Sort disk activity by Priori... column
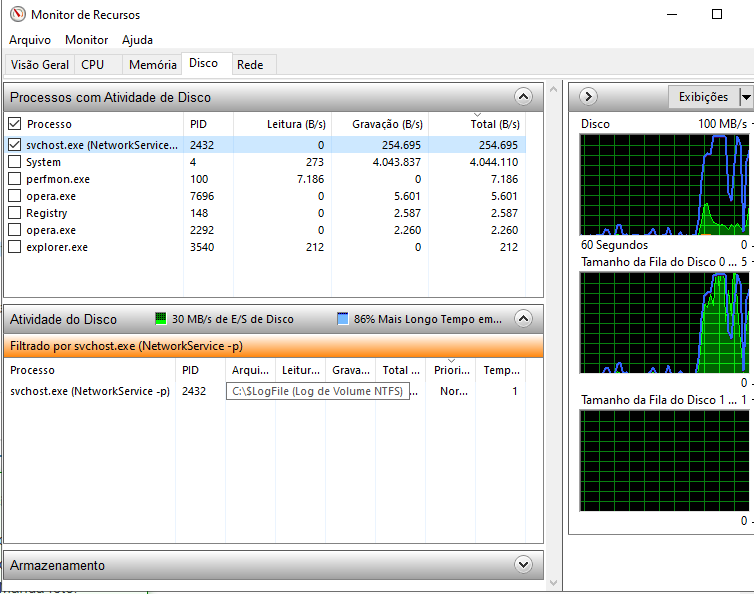This screenshot has height=594, width=754. tap(451, 370)
